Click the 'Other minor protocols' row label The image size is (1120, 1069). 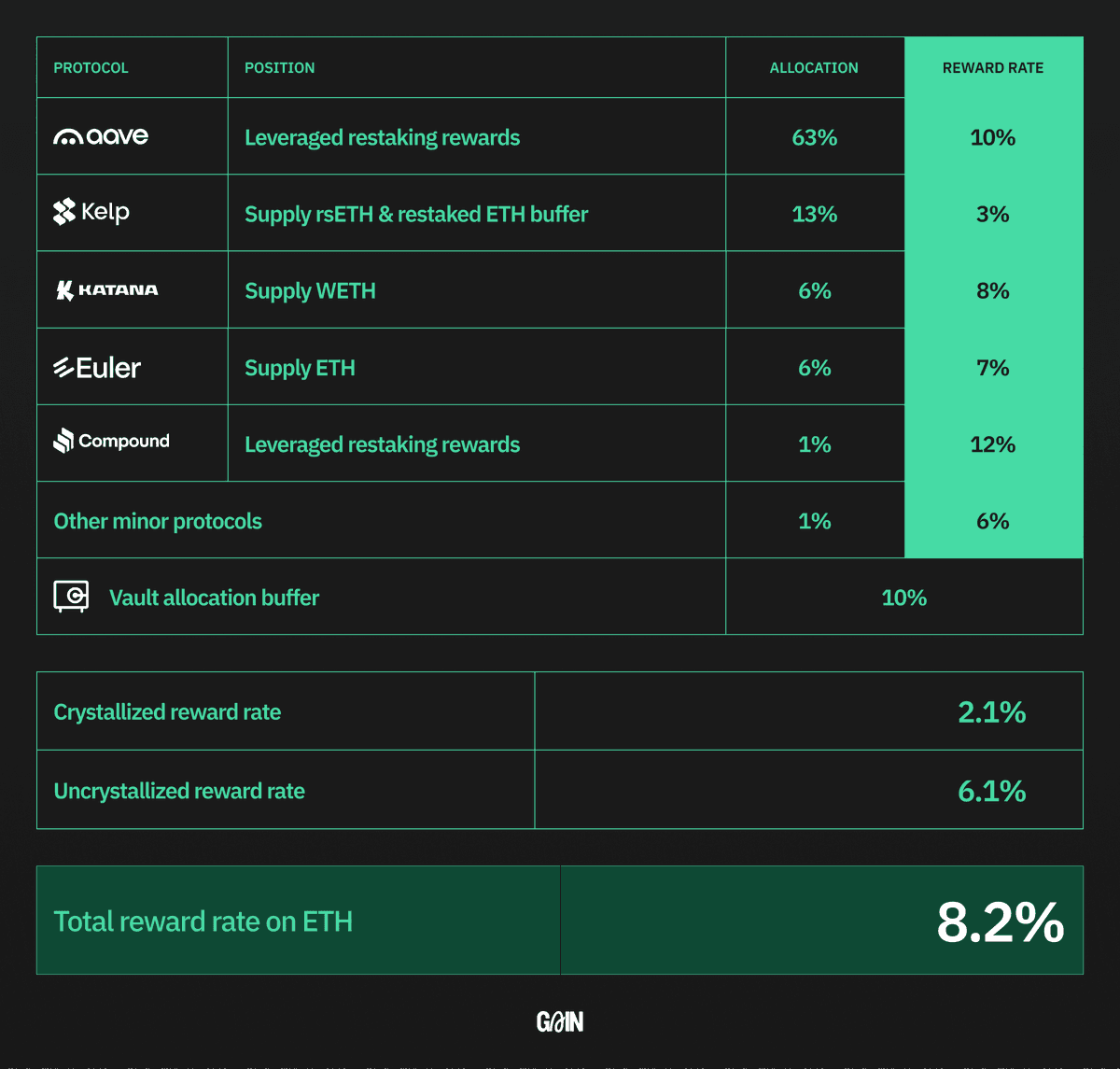[158, 521]
